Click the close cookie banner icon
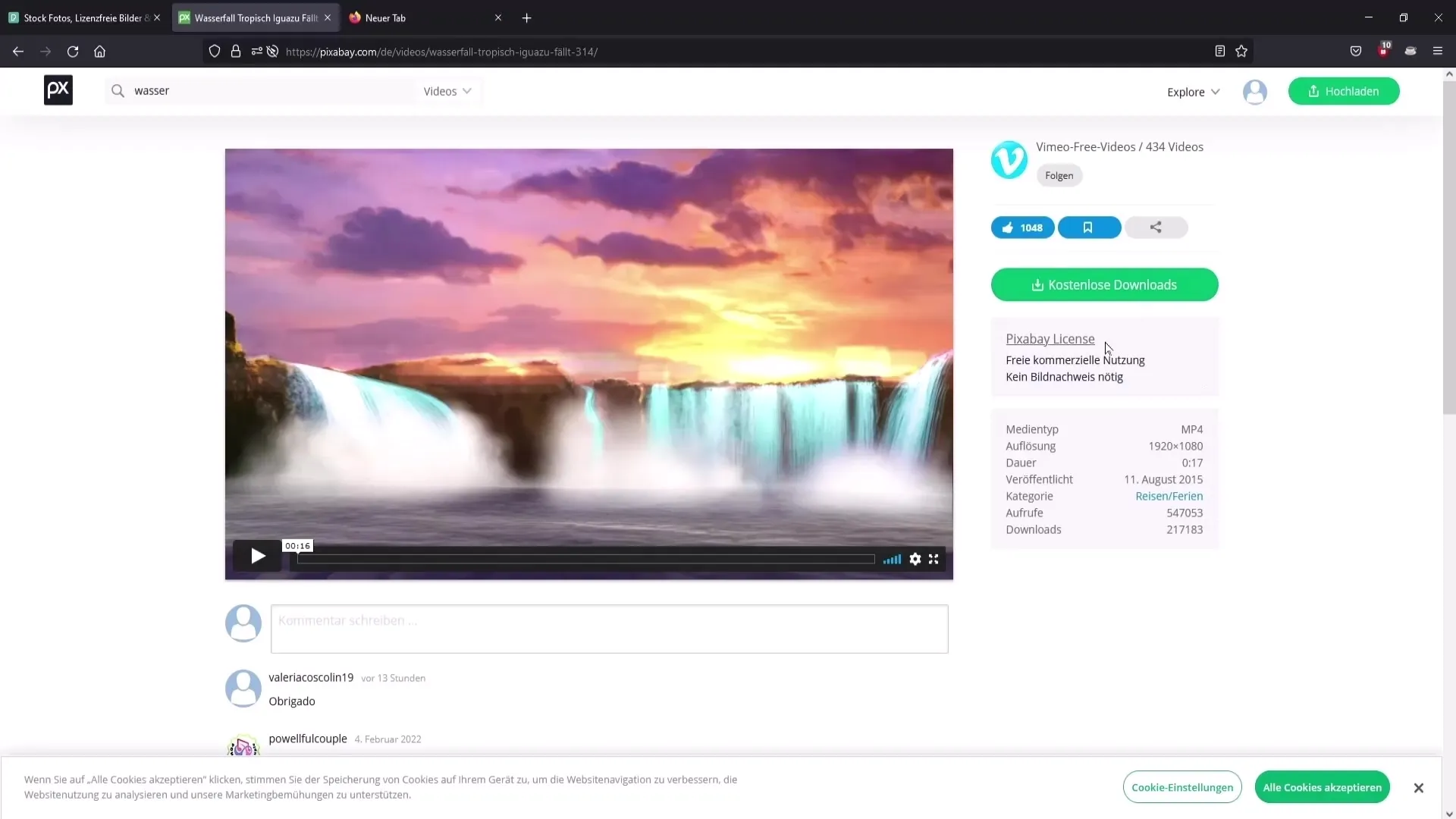 pyautogui.click(x=1419, y=788)
